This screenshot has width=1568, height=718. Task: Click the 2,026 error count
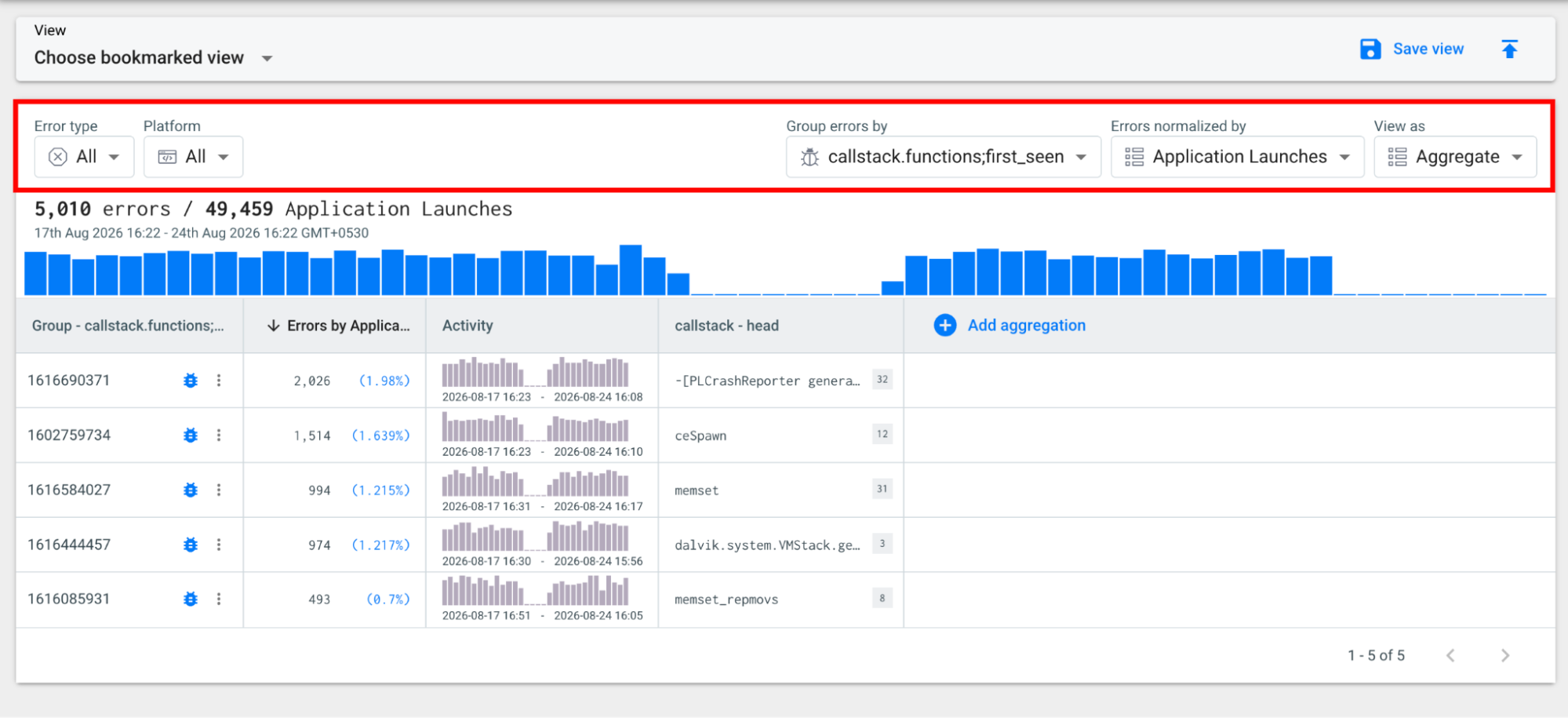[x=312, y=381]
